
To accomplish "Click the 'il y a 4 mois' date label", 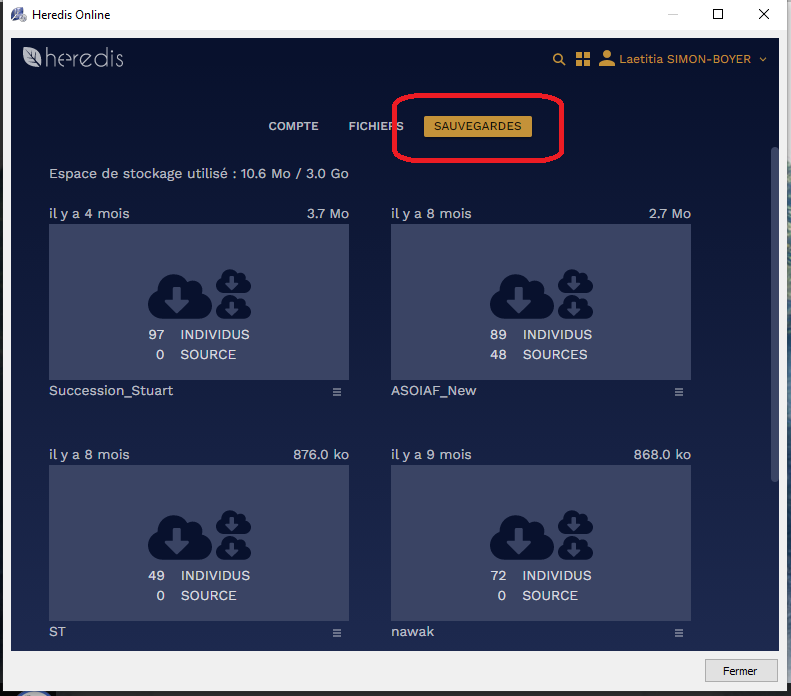I will 89,214.
